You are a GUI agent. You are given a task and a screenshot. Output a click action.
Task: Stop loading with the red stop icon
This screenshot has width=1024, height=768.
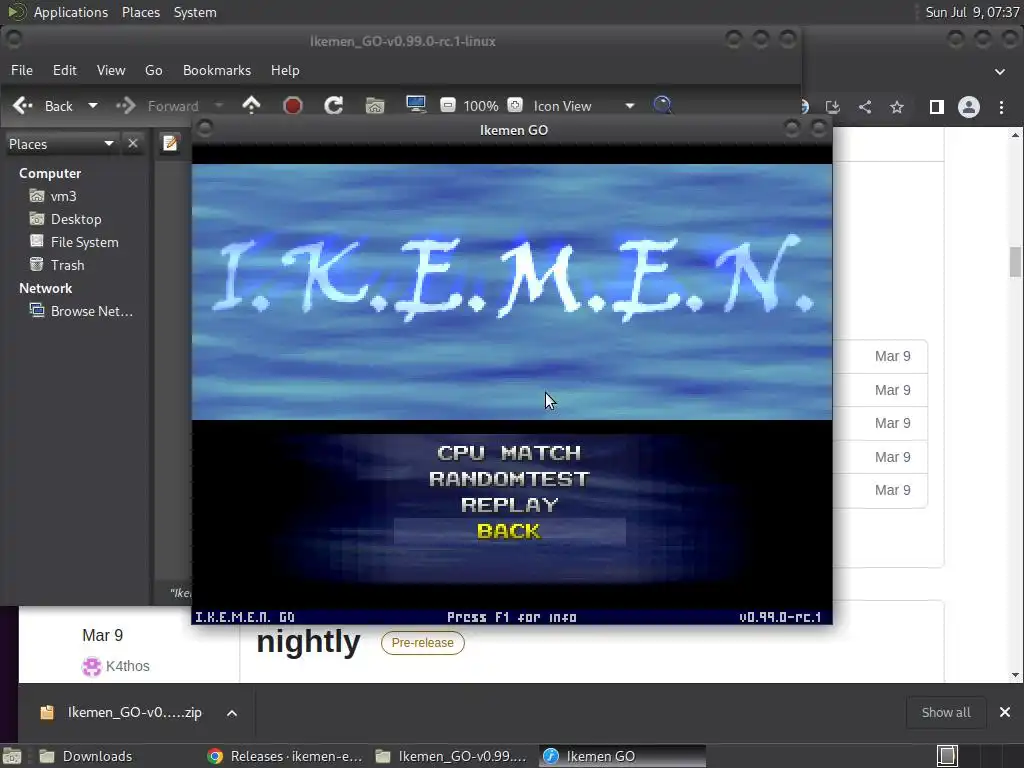(293, 105)
